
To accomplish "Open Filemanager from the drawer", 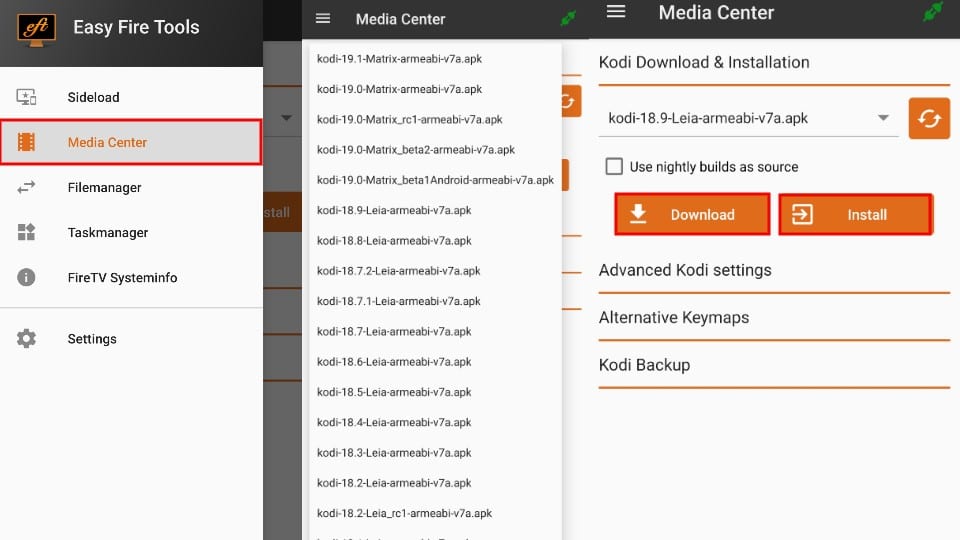I will (x=132, y=187).
